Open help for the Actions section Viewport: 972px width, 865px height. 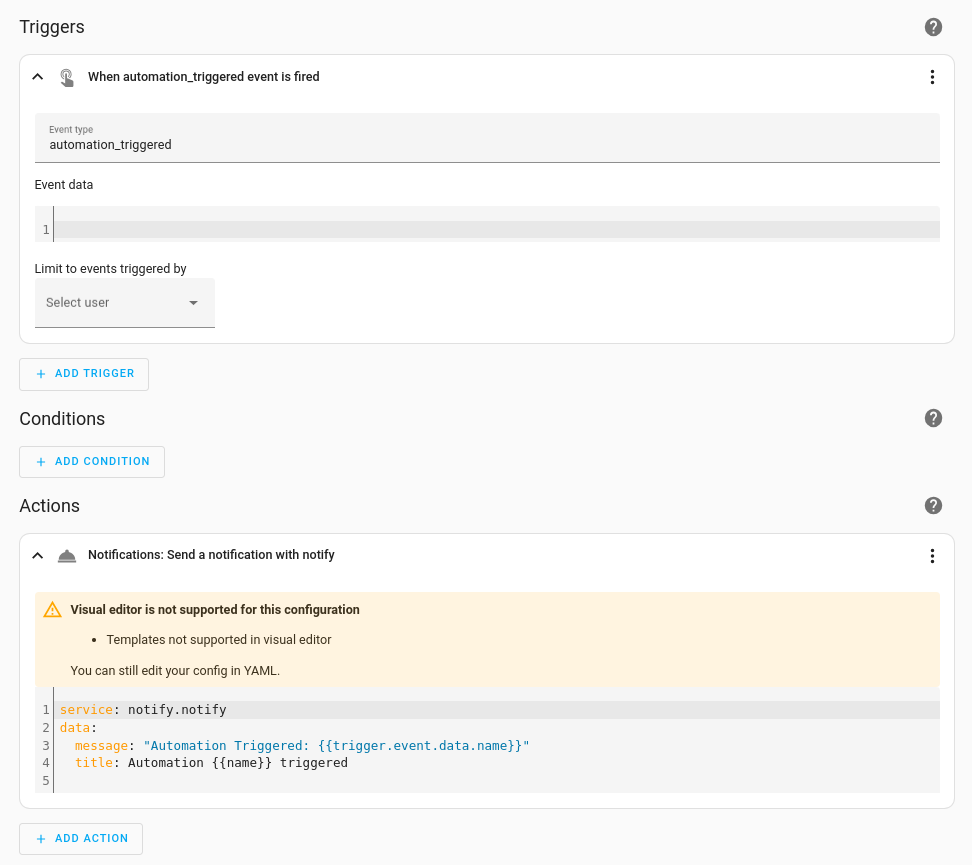click(x=933, y=506)
